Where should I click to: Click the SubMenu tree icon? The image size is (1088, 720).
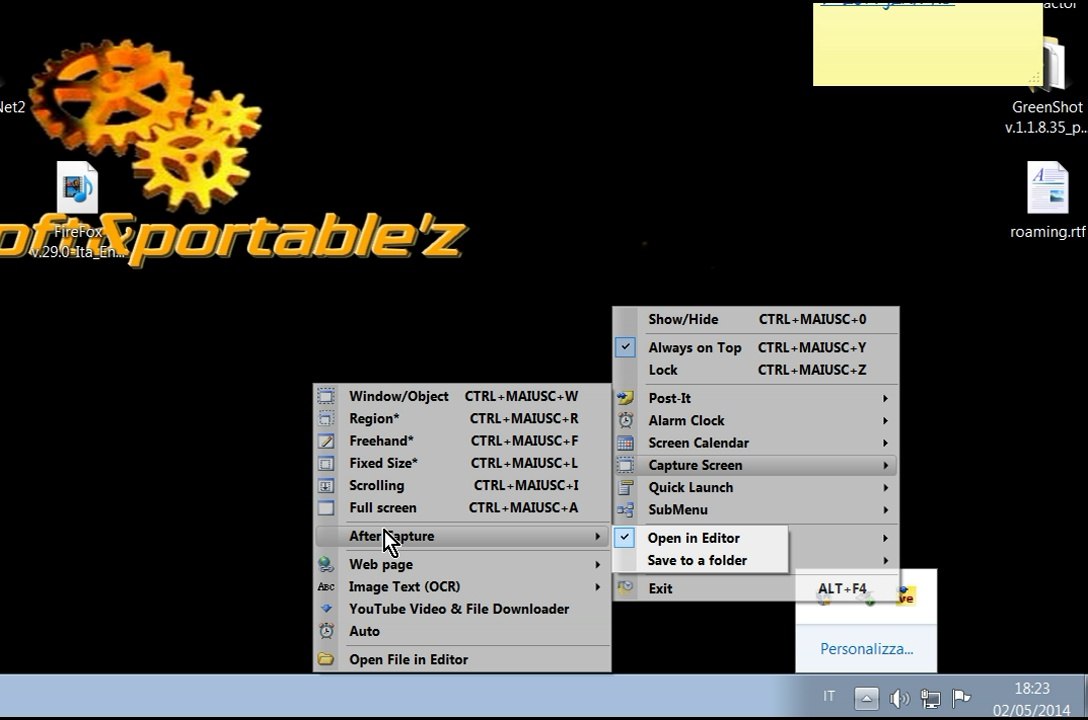point(625,510)
